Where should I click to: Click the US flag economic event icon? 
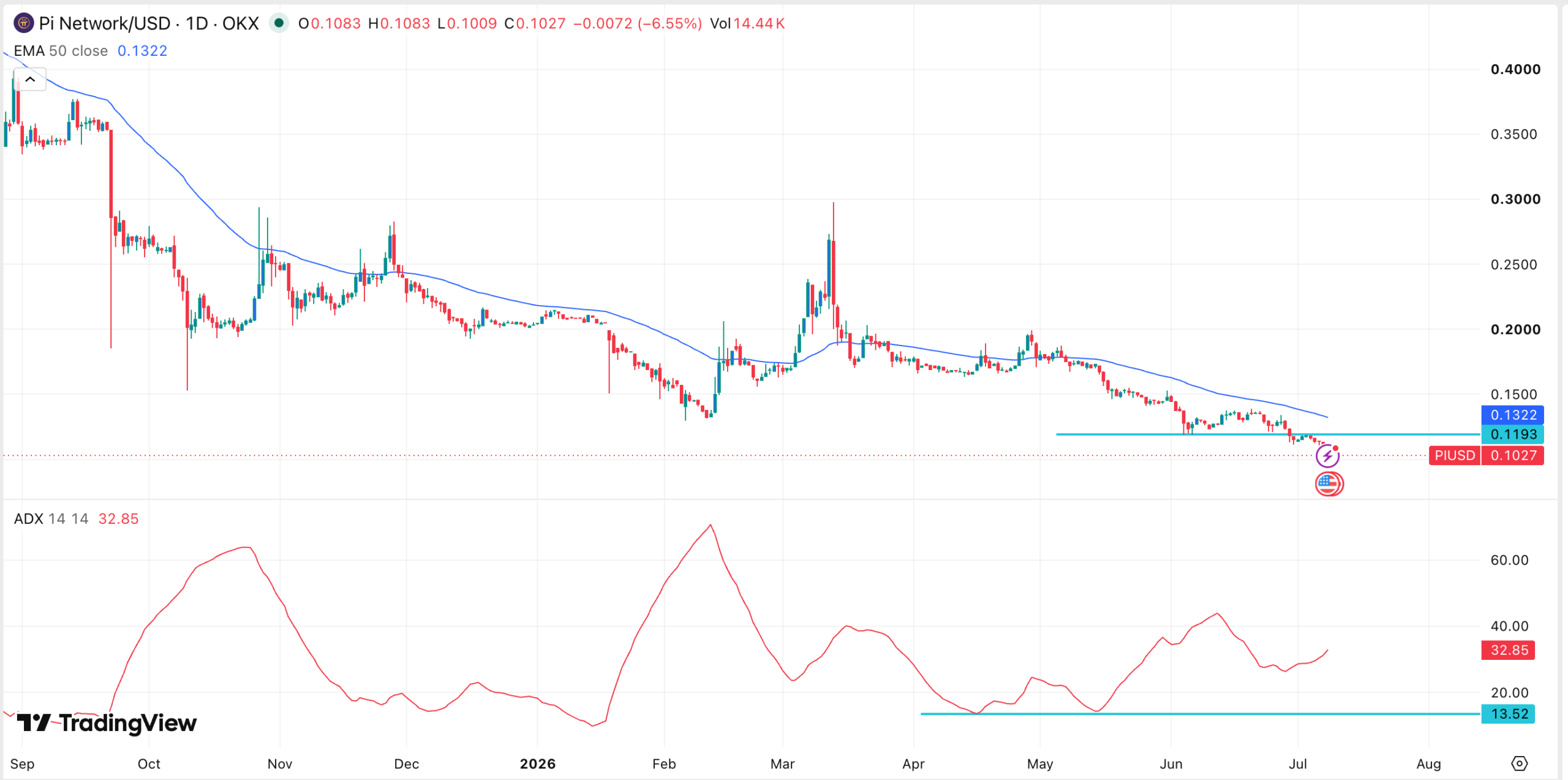(1329, 484)
